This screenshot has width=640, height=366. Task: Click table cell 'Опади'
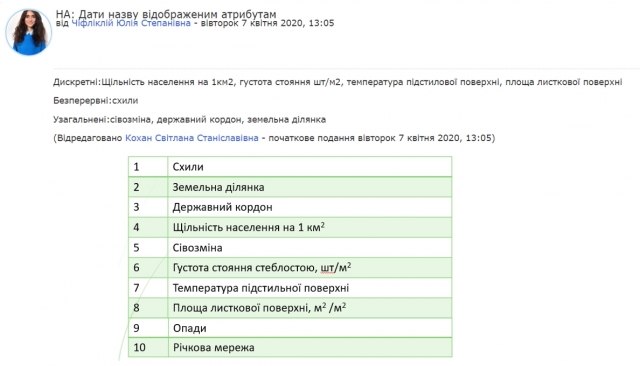point(310,328)
